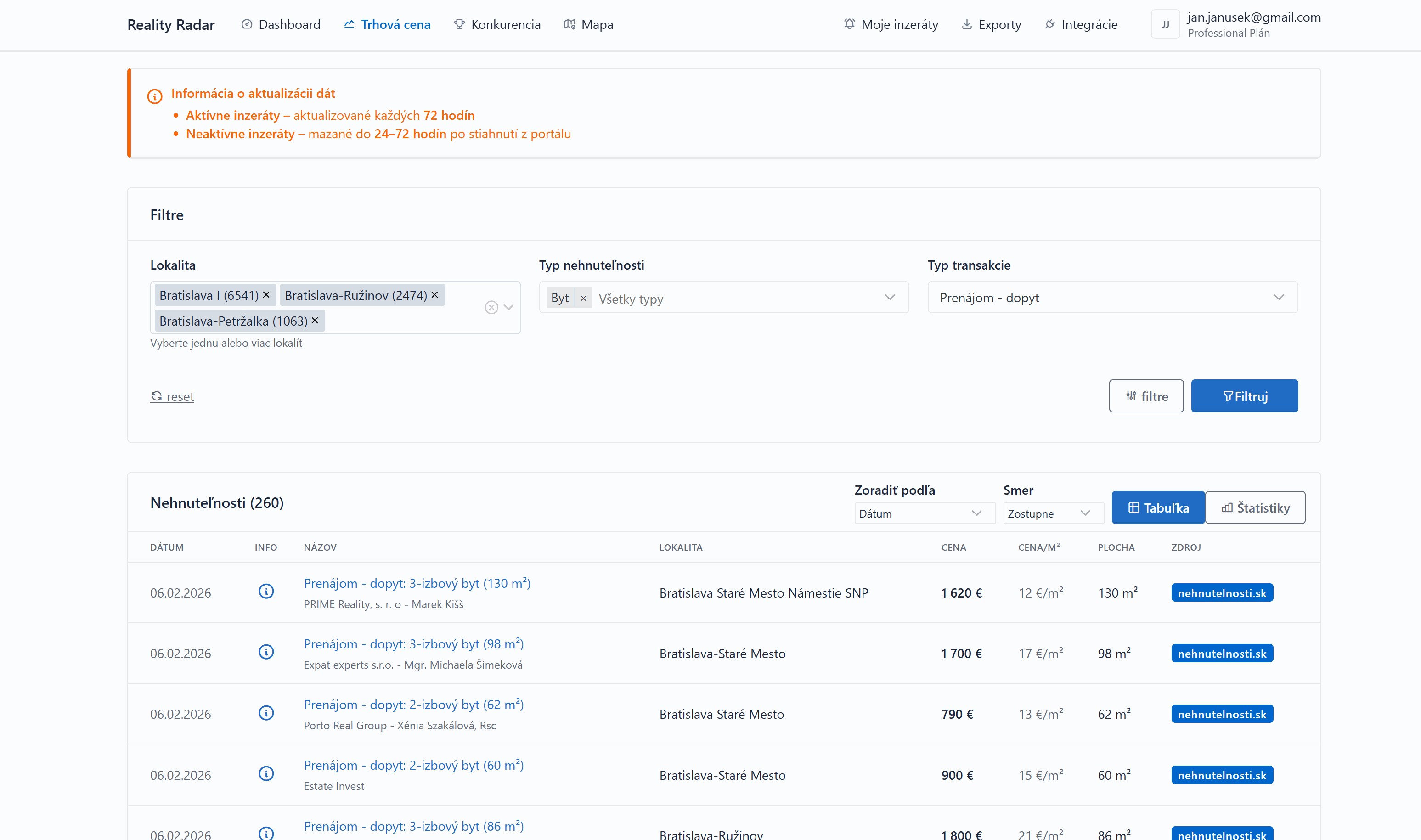
Task: Remove Bratislava-Petržalka (1063) tag
Action: (x=315, y=321)
